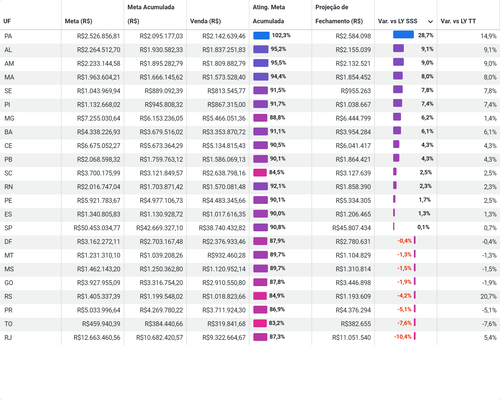Select the SP row UF cell
The image size is (500, 400).
click(x=8, y=228)
